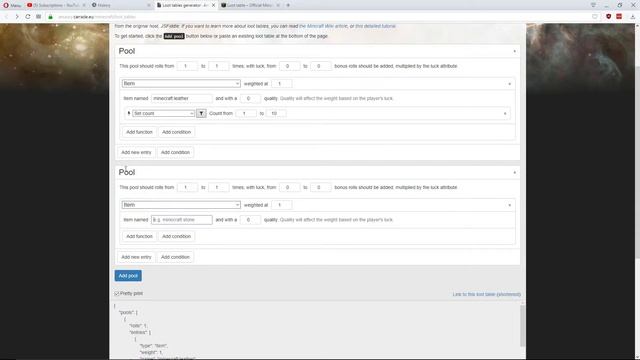The width and height of the screenshot is (640, 360).
Task: Click the empty item name field in second pool
Action: coord(182,220)
